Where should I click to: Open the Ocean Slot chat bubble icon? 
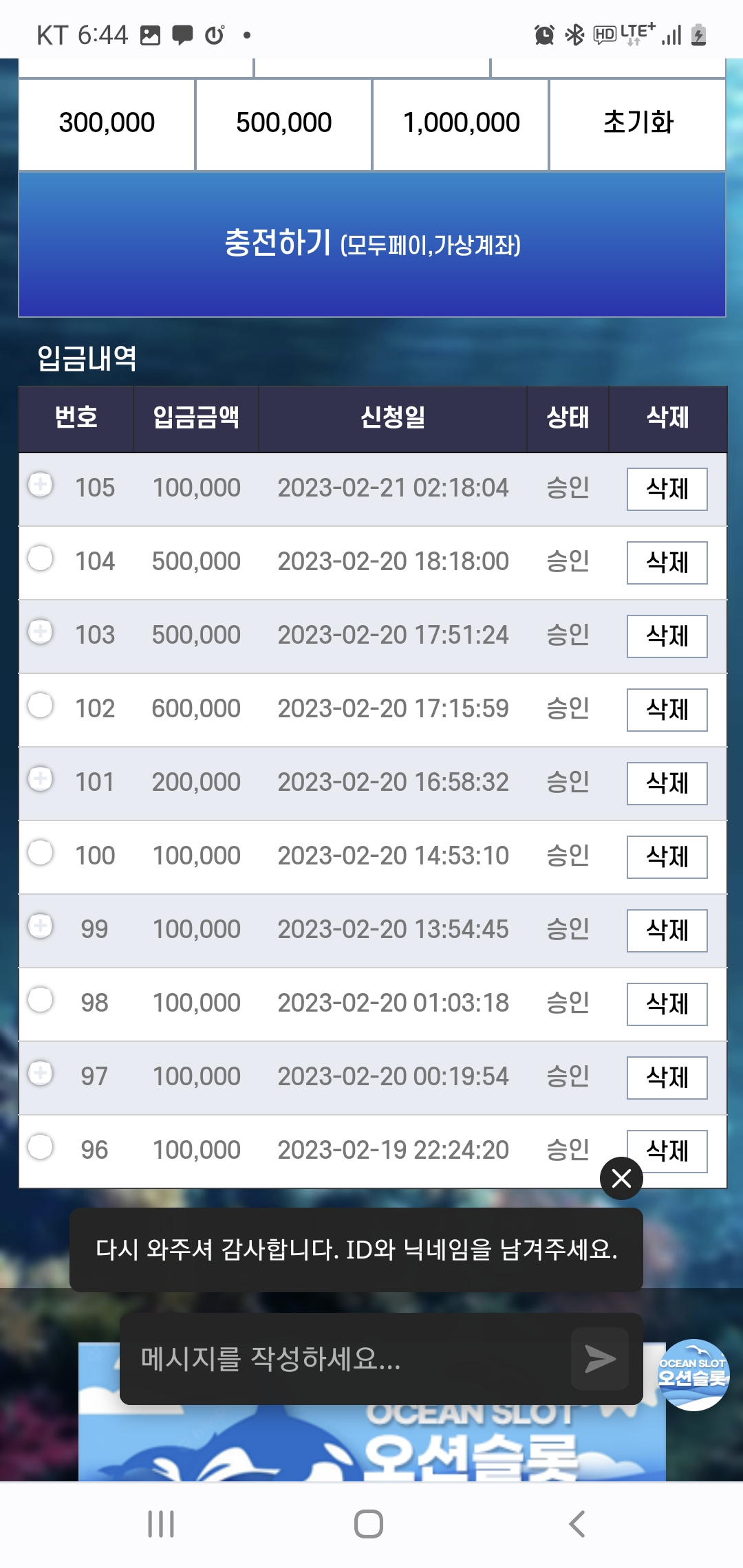[x=693, y=1375]
